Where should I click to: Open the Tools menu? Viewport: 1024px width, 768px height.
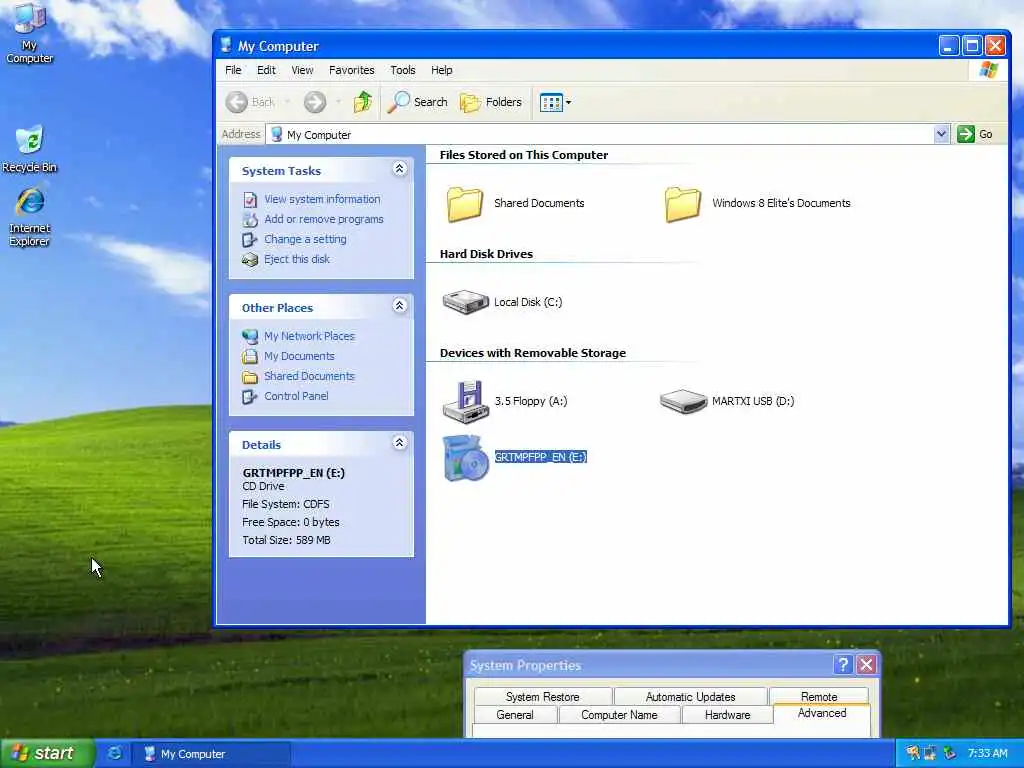pyautogui.click(x=402, y=70)
